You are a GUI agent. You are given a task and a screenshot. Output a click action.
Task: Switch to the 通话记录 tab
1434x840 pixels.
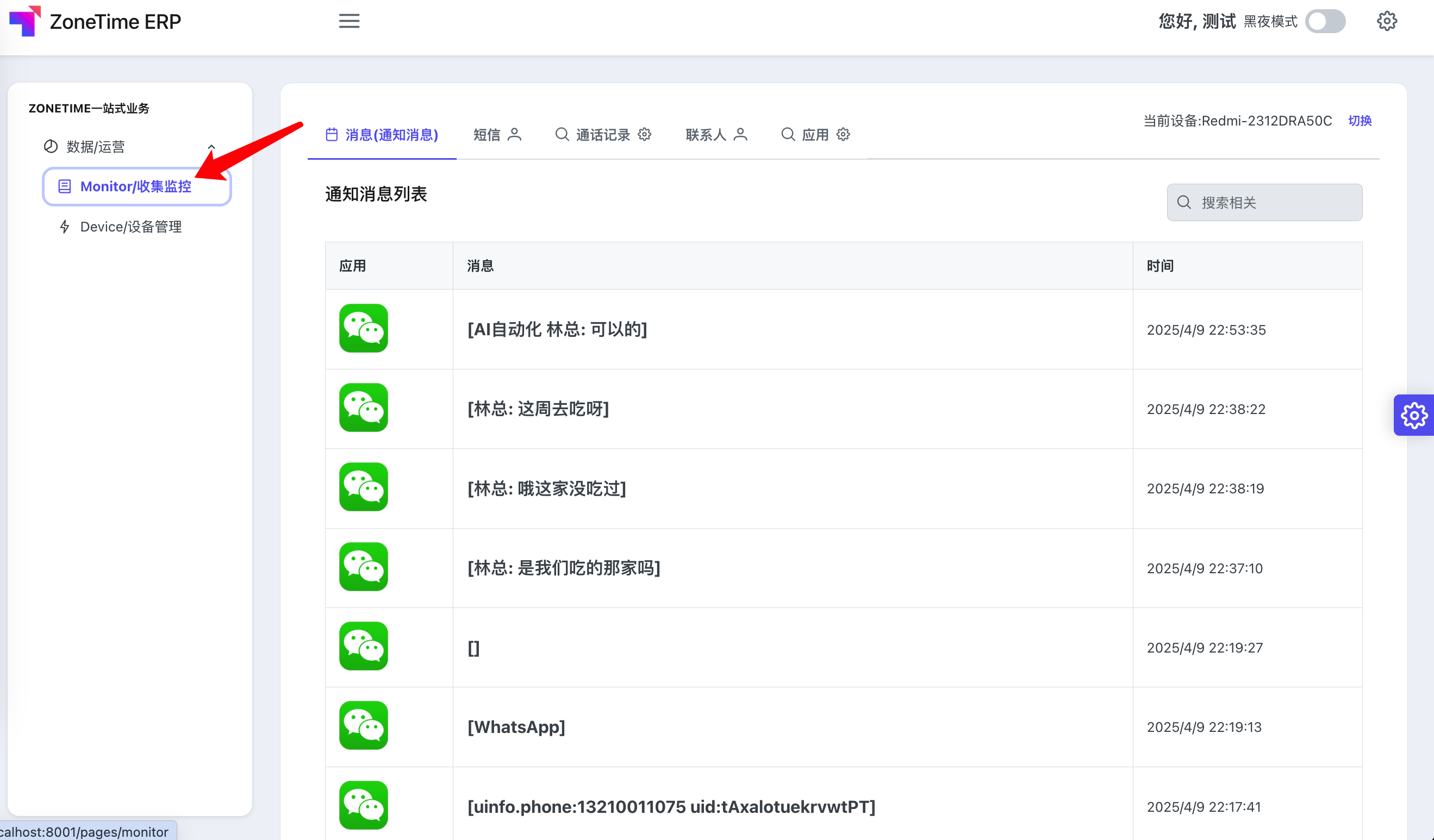click(603, 135)
